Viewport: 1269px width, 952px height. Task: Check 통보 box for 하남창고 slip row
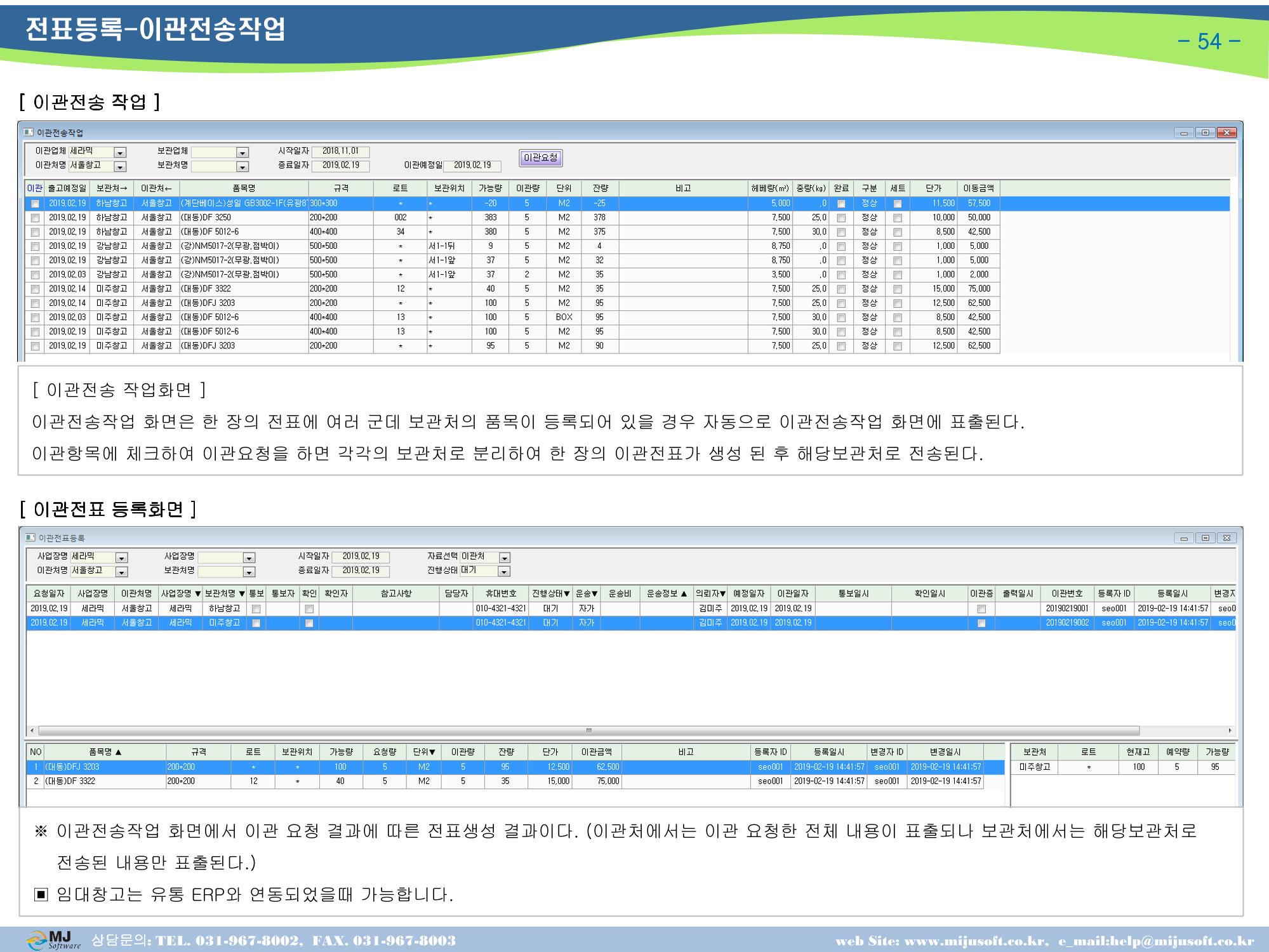coord(256,609)
